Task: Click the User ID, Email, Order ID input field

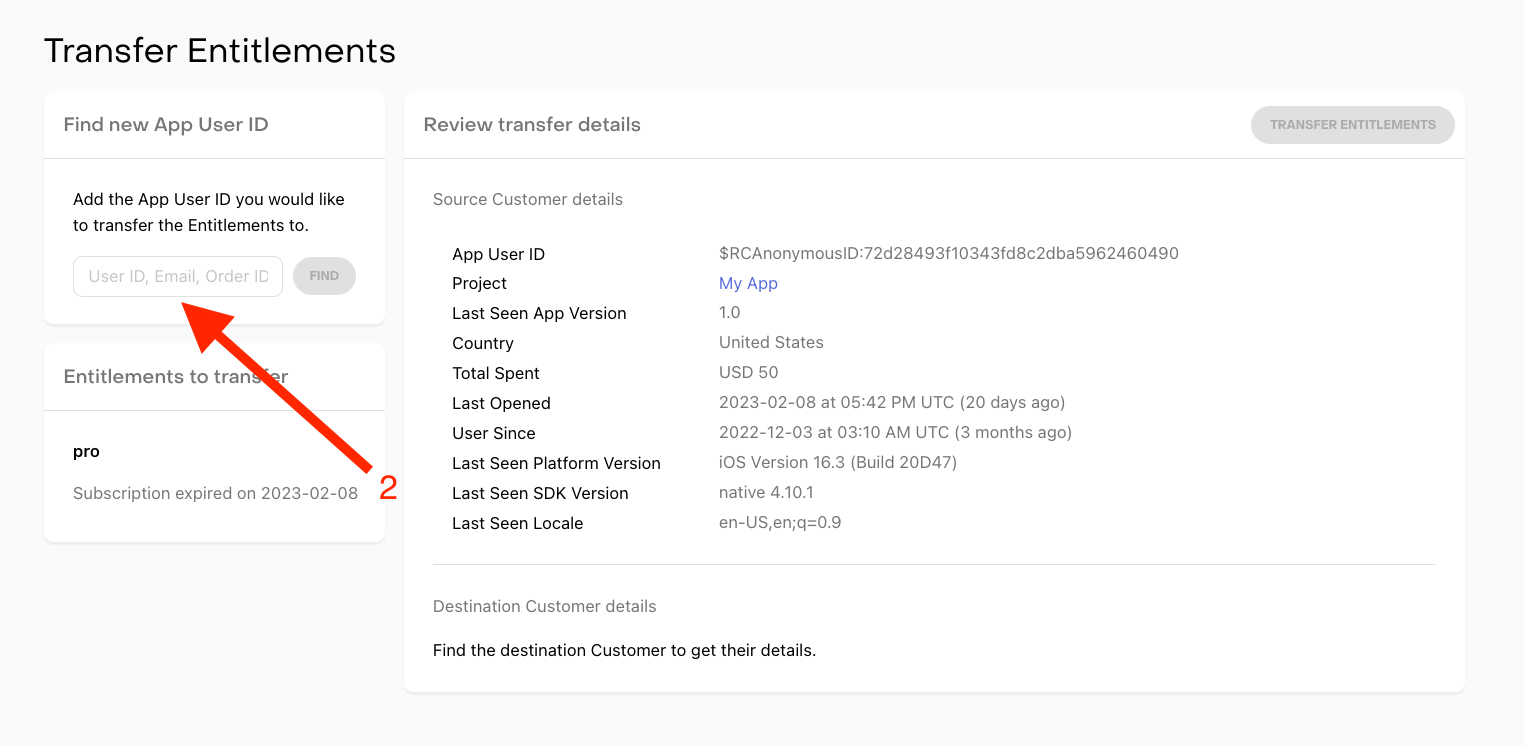Action: coord(177,276)
